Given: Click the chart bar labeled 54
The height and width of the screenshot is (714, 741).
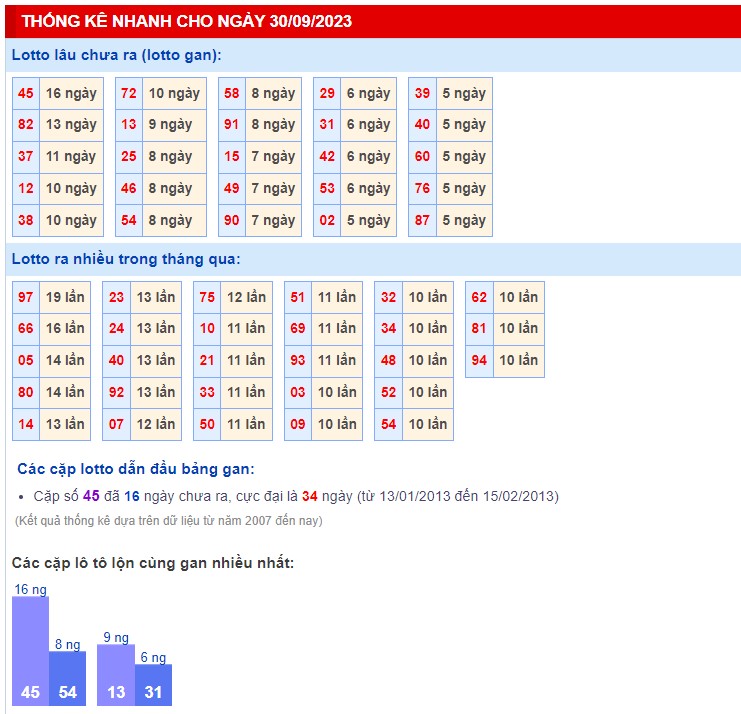Looking at the screenshot, I should [x=67, y=679].
